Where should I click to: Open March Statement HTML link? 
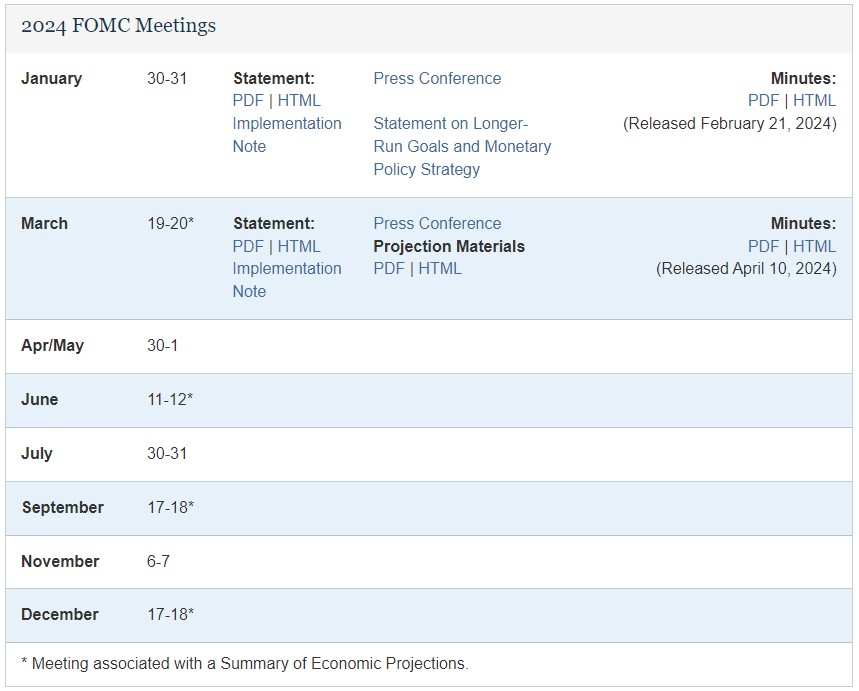[299, 246]
